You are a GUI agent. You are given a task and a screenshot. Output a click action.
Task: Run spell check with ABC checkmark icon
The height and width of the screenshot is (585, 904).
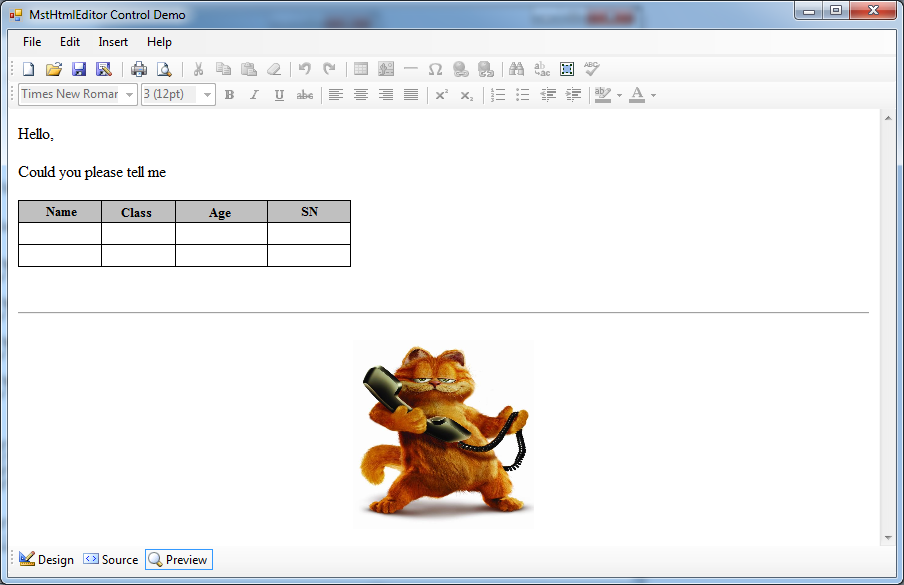coord(592,69)
